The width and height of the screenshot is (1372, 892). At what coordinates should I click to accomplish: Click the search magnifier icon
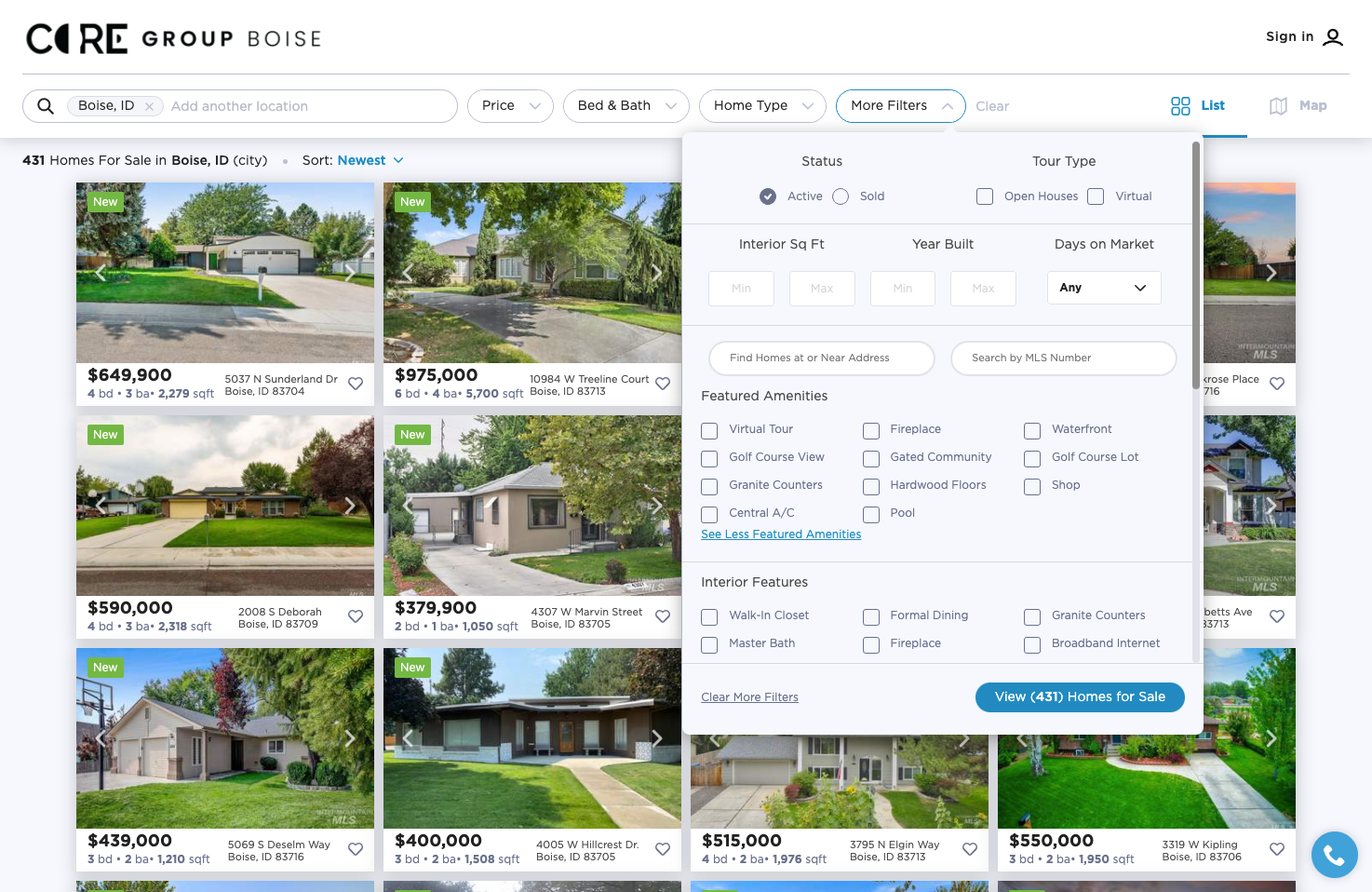tap(45, 106)
